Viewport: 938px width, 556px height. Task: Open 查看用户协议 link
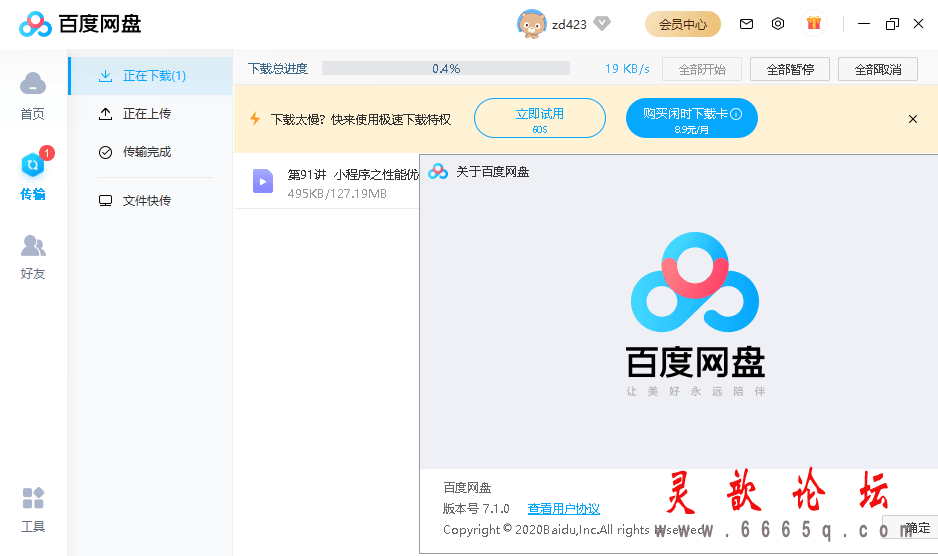coord(564,509)
